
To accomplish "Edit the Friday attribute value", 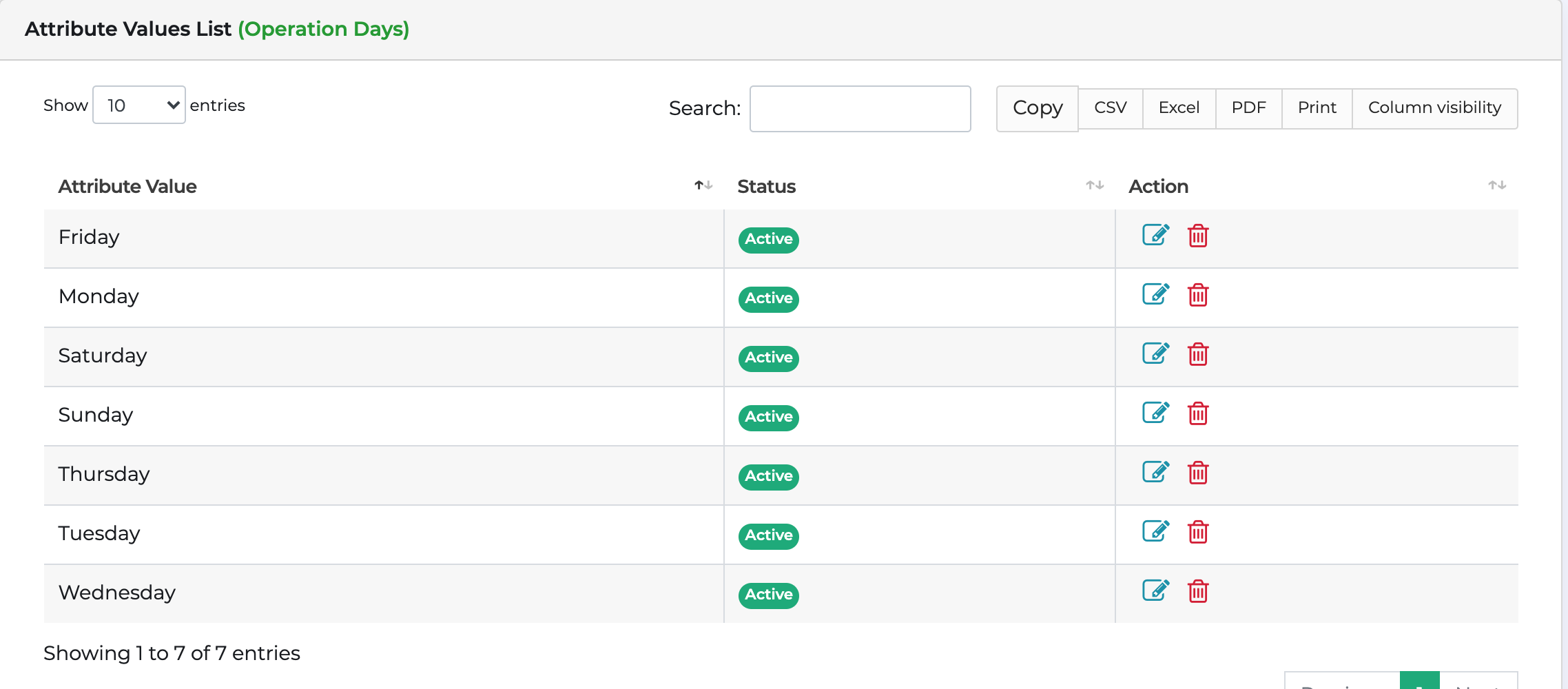I will tap(1155, 235).
